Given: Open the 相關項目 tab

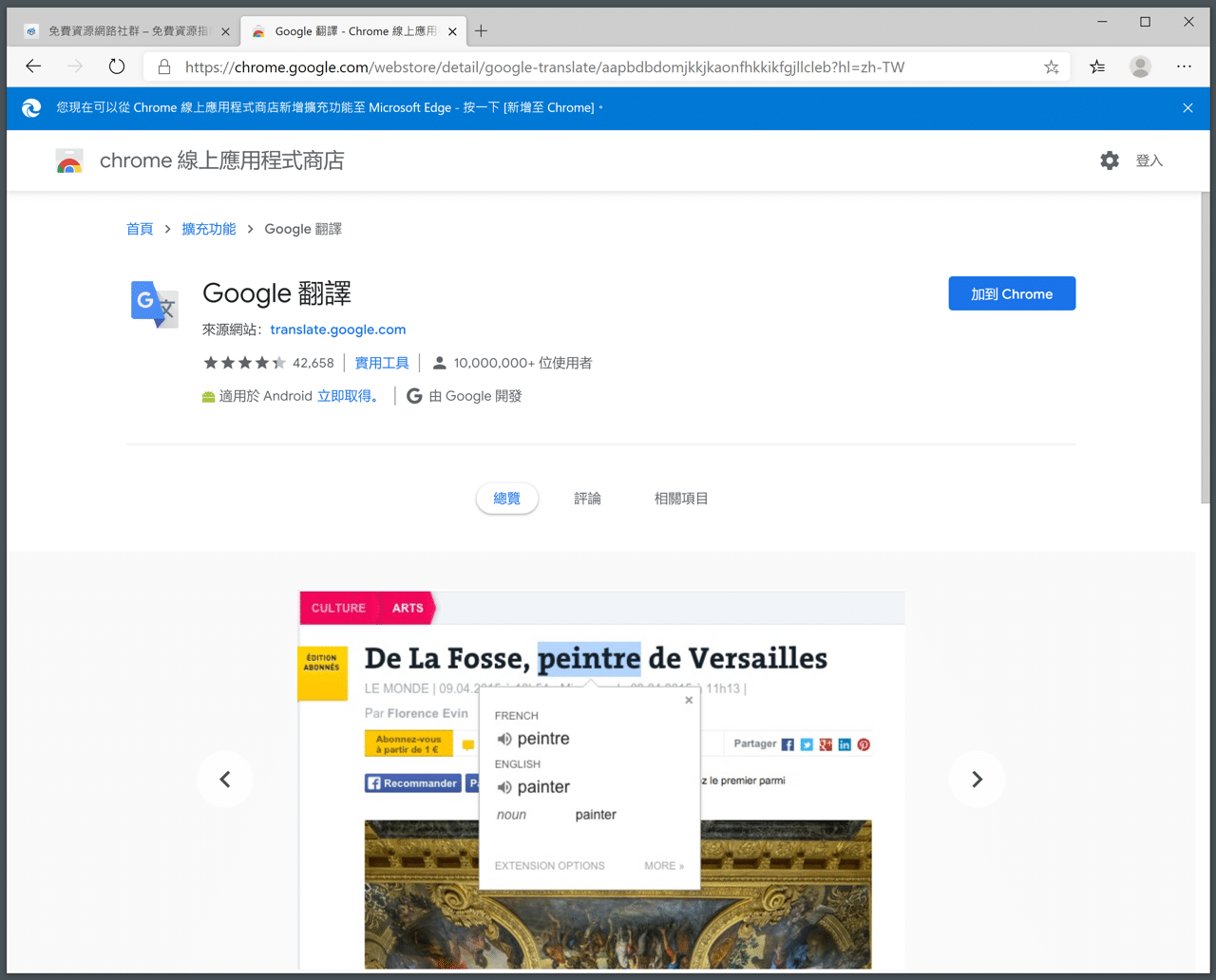Looking at the screenshot, I should pos(681,499).
